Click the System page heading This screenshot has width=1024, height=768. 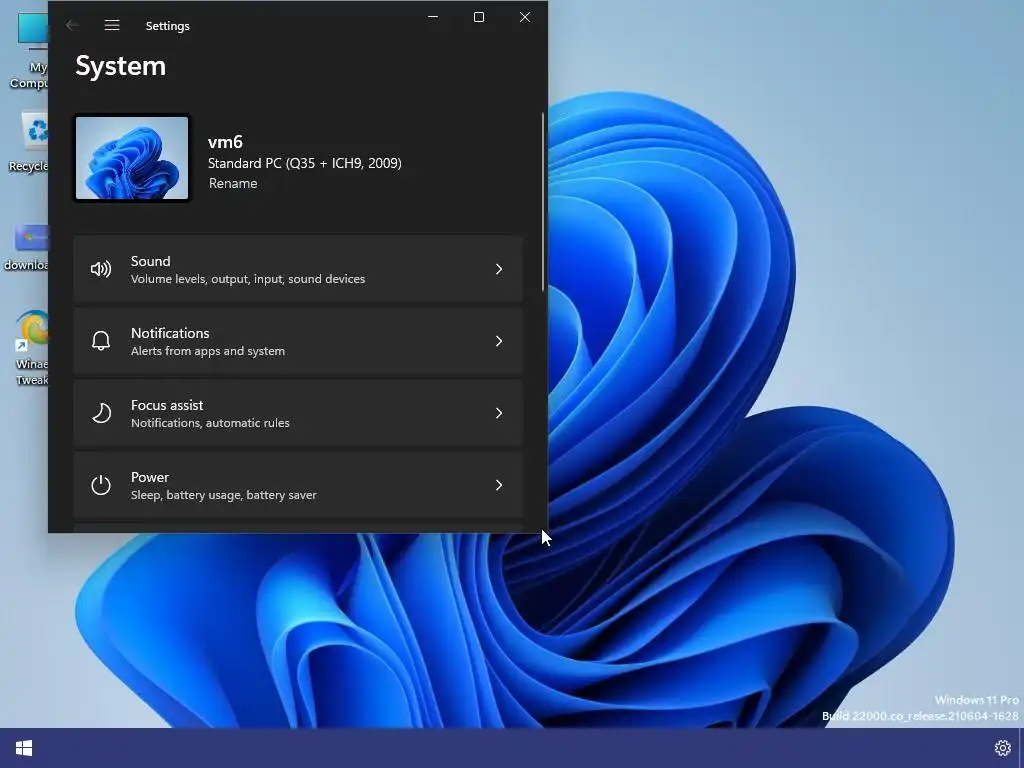pos(121,66)
